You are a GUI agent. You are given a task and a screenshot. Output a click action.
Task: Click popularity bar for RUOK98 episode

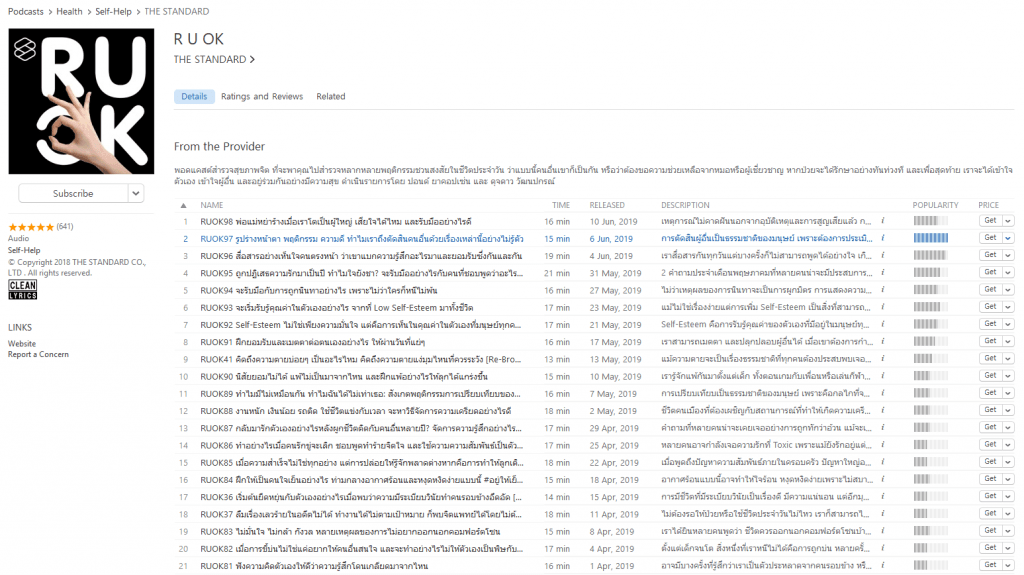(x=931, y=221)
